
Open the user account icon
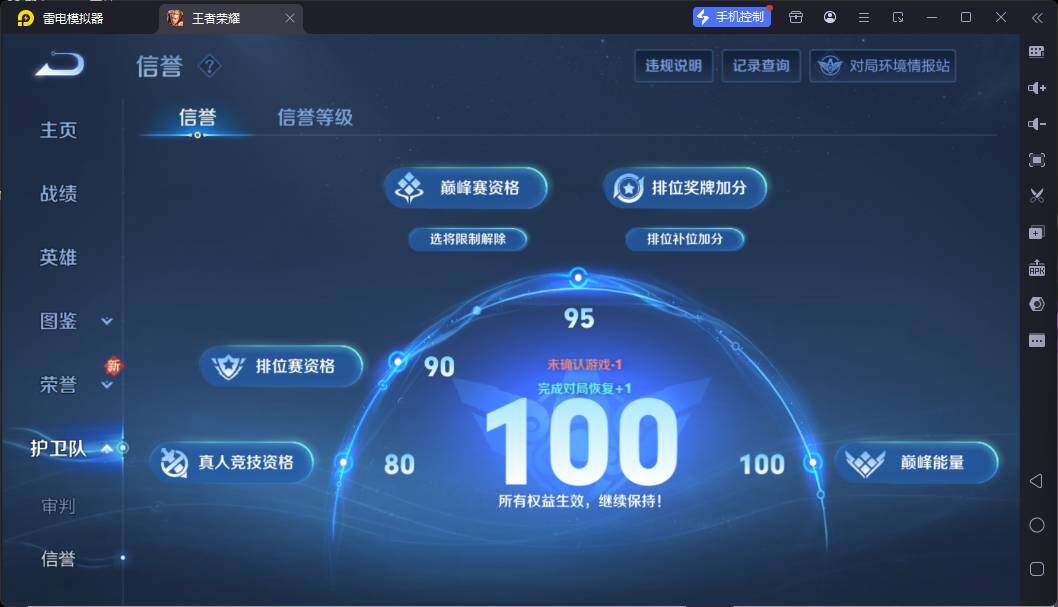[x=830, y=18]
